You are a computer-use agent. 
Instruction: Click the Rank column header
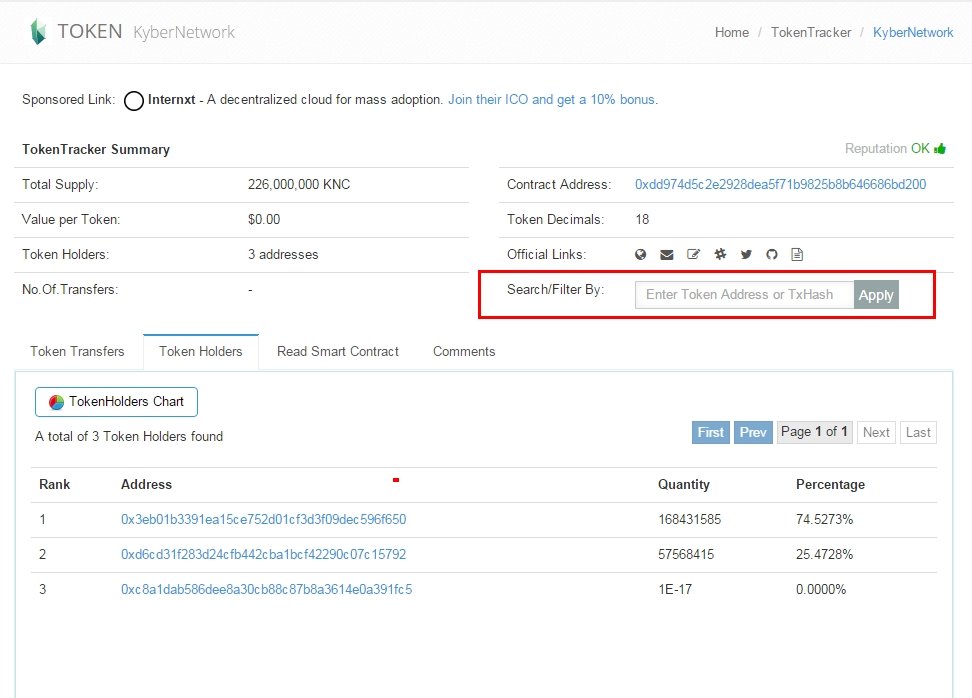pyautogui.click(x=55, y=485)
